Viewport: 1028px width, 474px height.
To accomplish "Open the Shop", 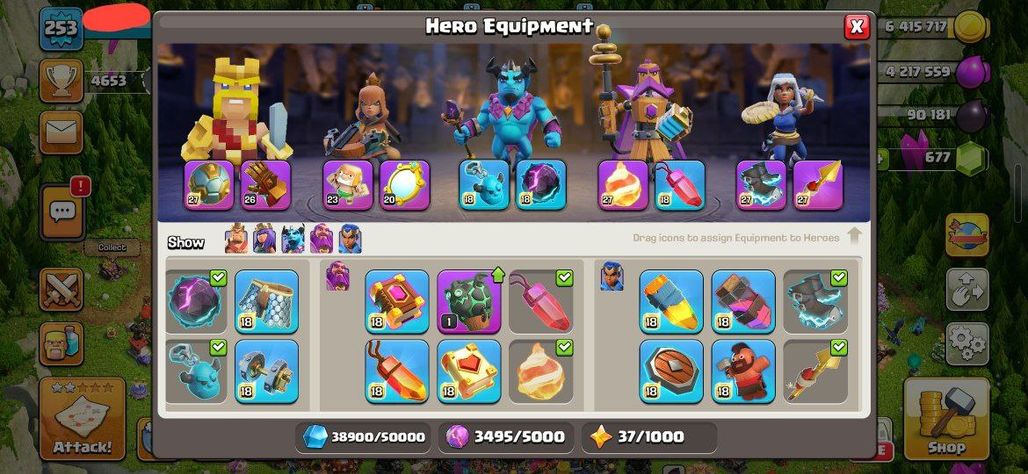I will click(946, 418).
